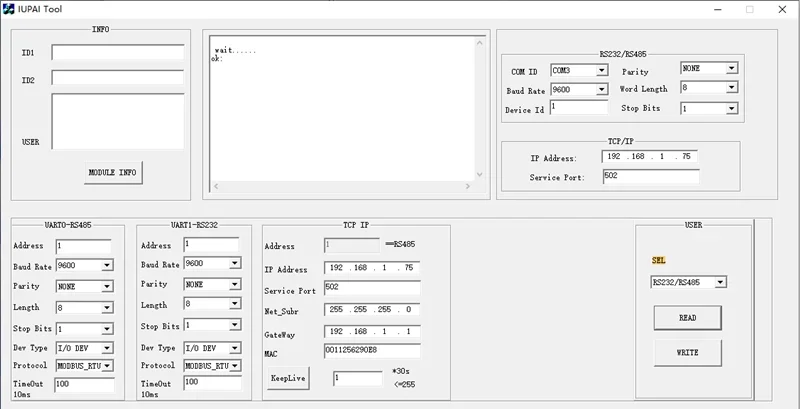
Task: Click the WRITE button
Action: (x=687, y=352)
